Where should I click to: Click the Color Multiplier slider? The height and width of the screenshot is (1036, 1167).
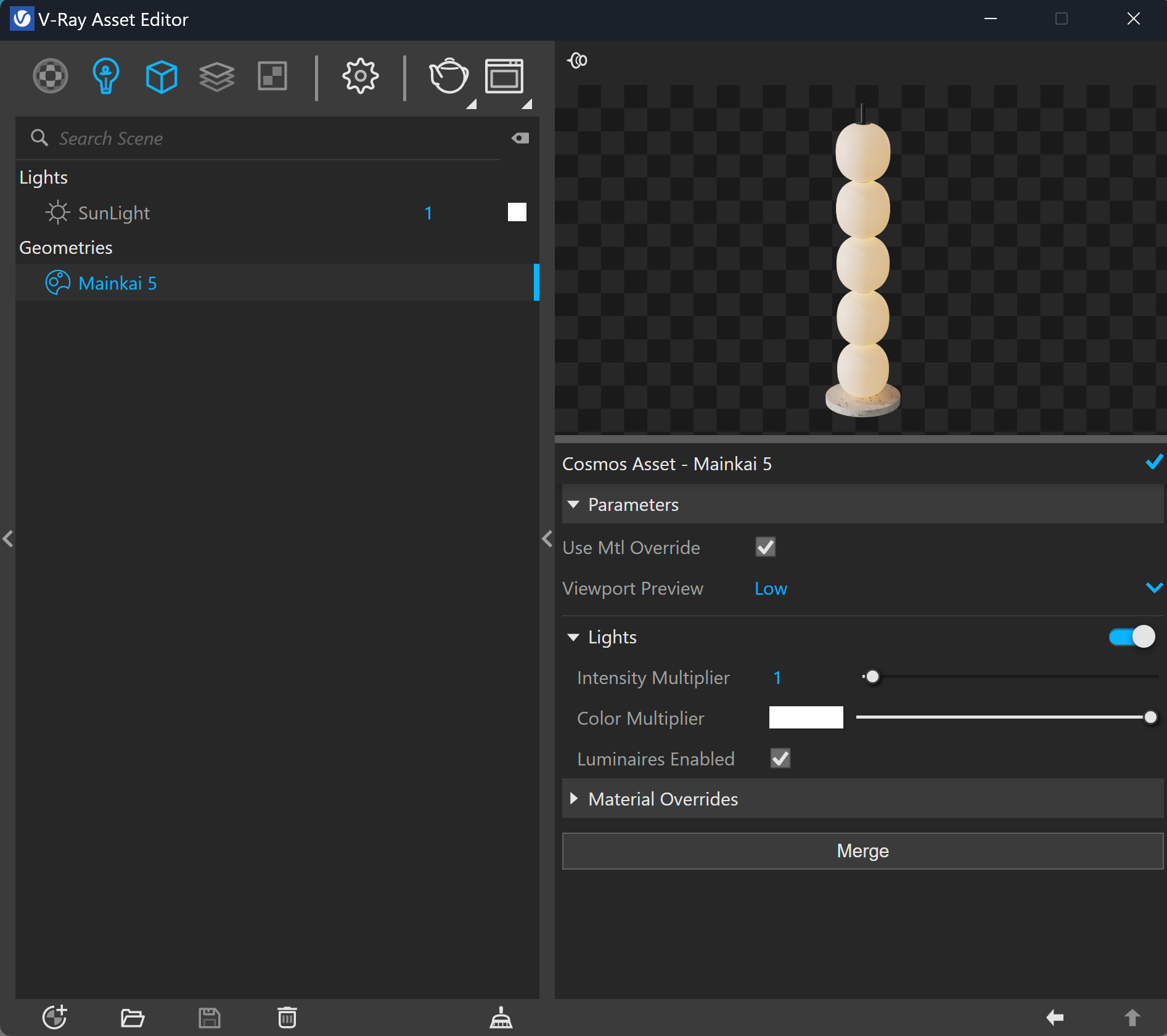coord(1007,717)
